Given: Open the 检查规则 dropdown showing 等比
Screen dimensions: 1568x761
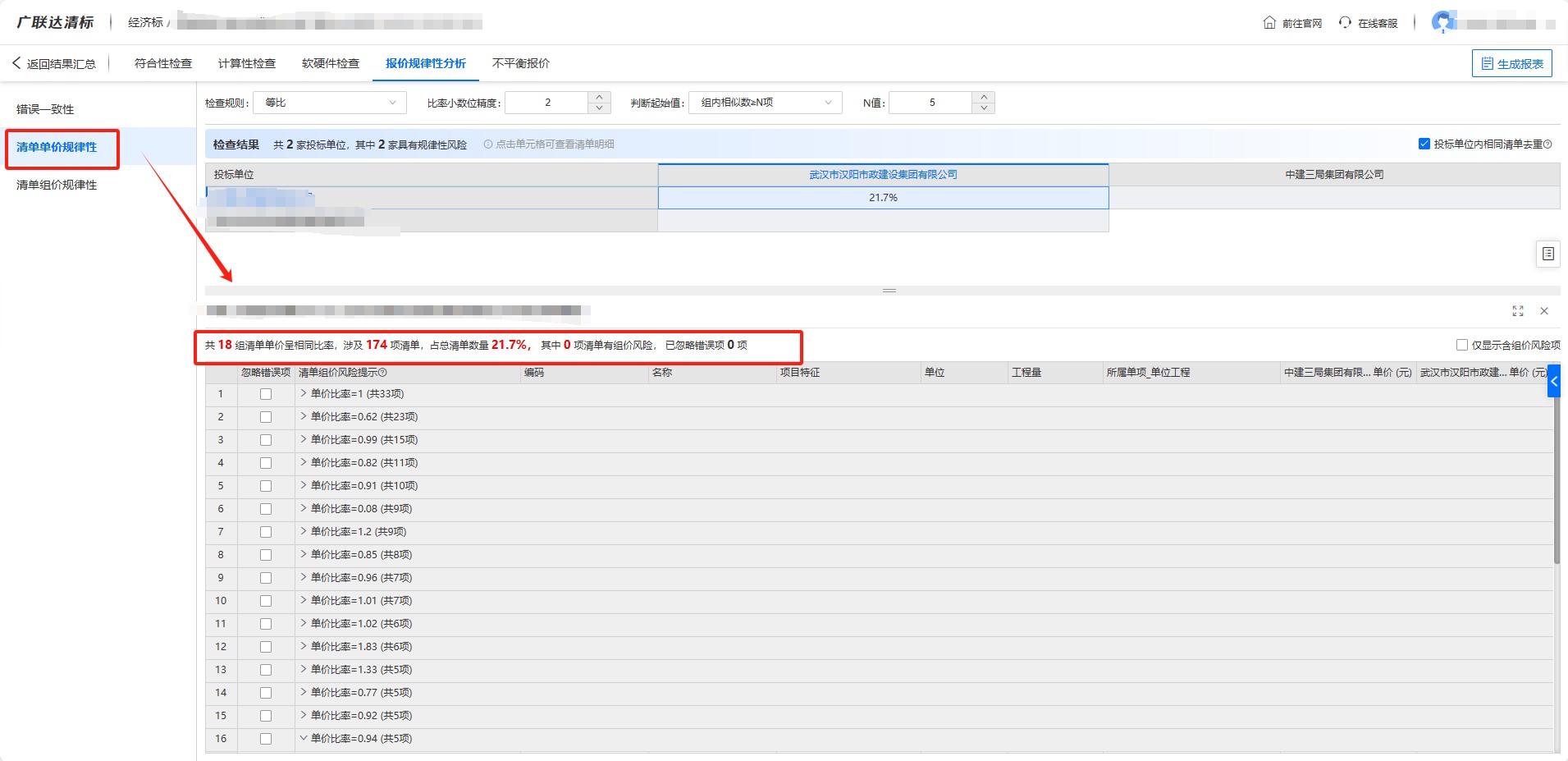Looking at the screenshot, I should pyautogui.click(x=330, y=103).
